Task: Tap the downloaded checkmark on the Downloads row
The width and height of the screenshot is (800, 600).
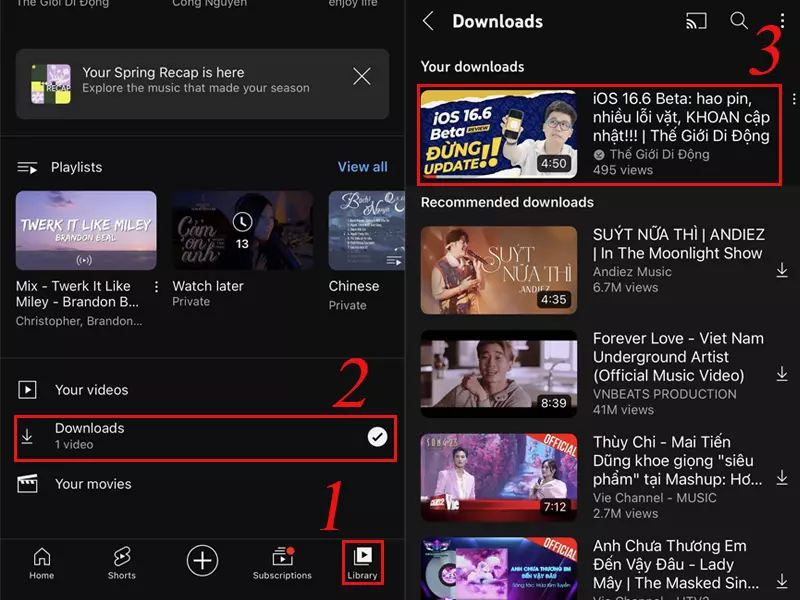Action: tap(377, 437)
